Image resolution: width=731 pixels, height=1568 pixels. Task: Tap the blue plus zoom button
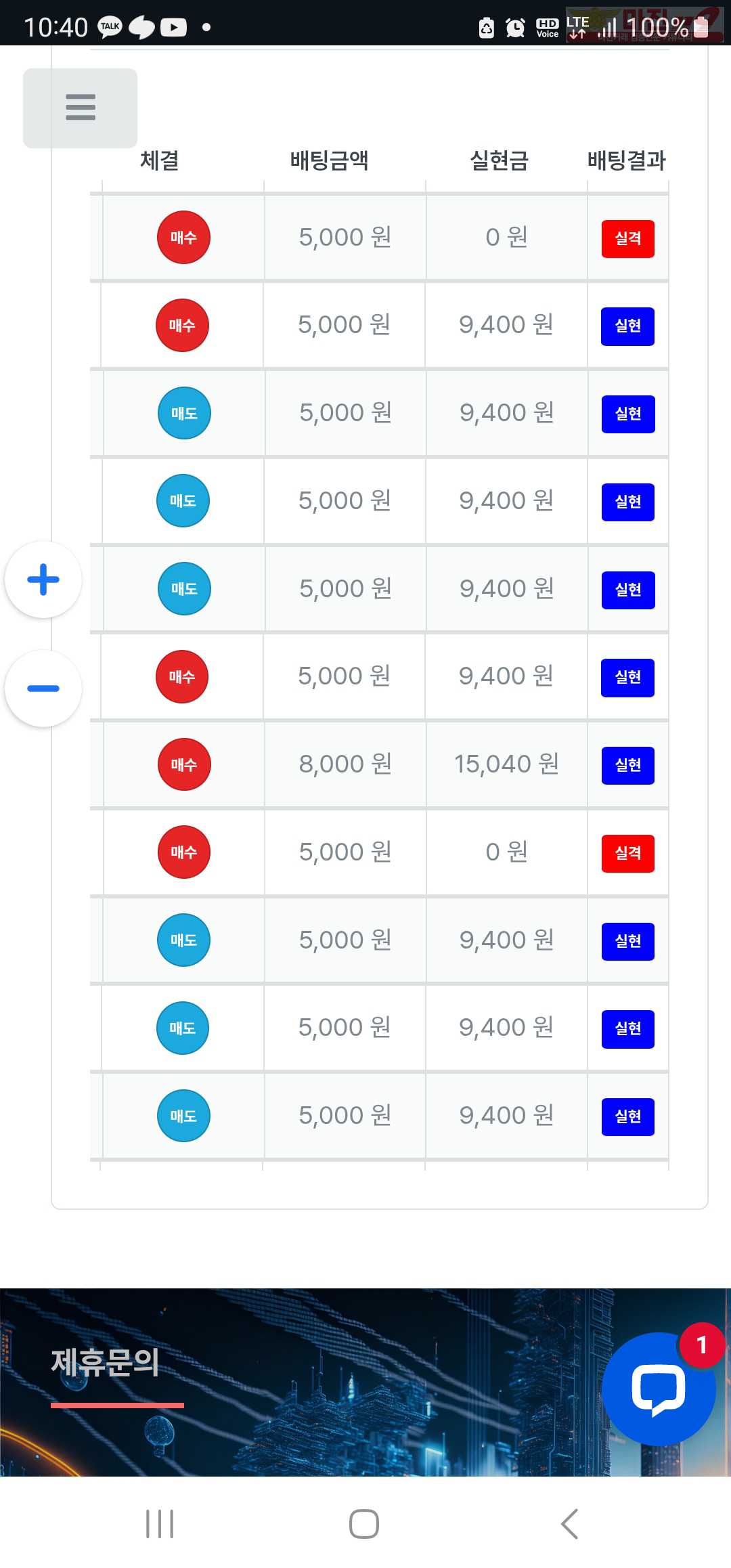click(x=43, y=580)
